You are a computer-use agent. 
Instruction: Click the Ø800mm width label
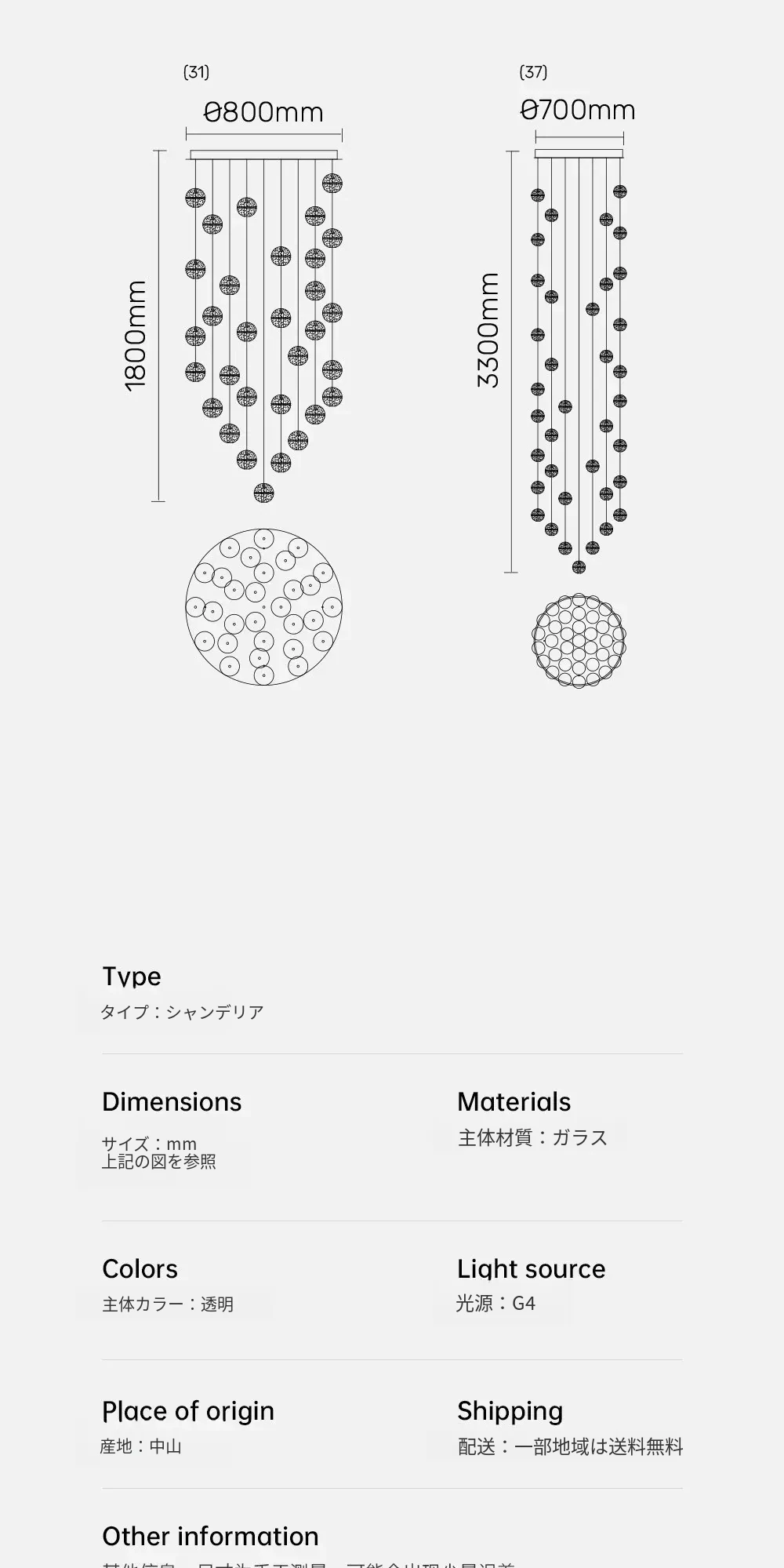[263, 113]
